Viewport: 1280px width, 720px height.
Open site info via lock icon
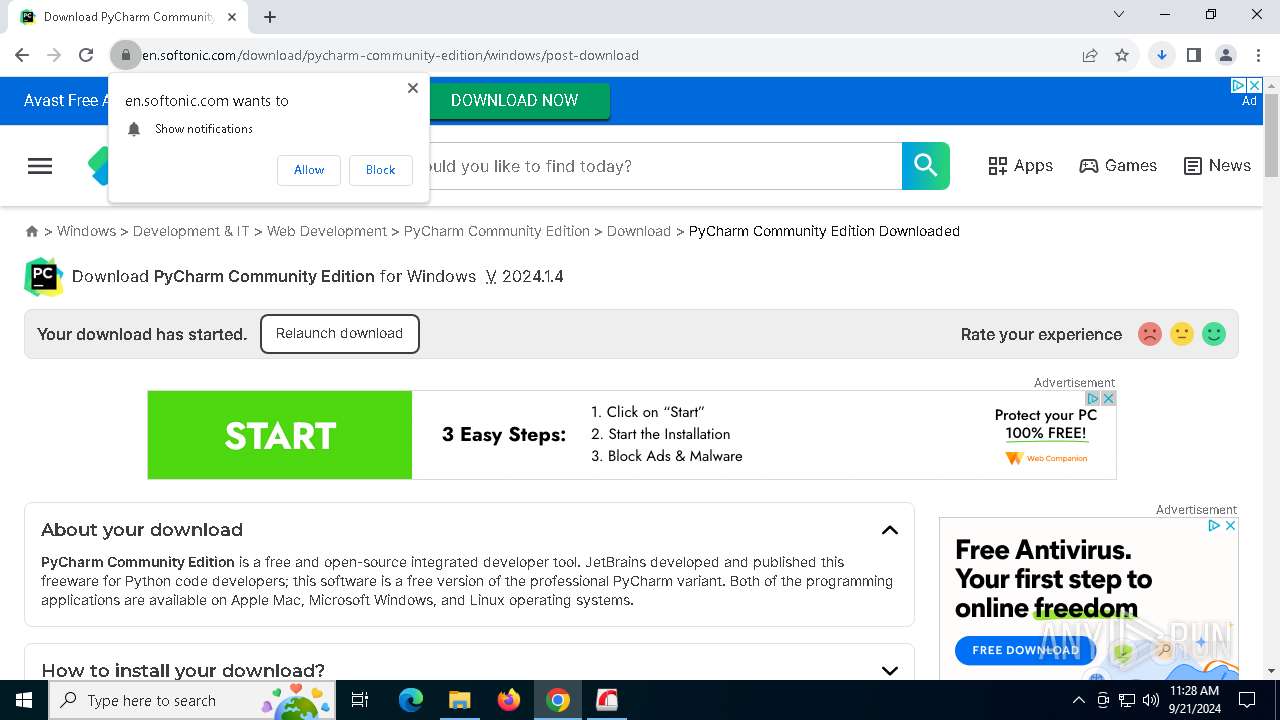tap(125, 55)
